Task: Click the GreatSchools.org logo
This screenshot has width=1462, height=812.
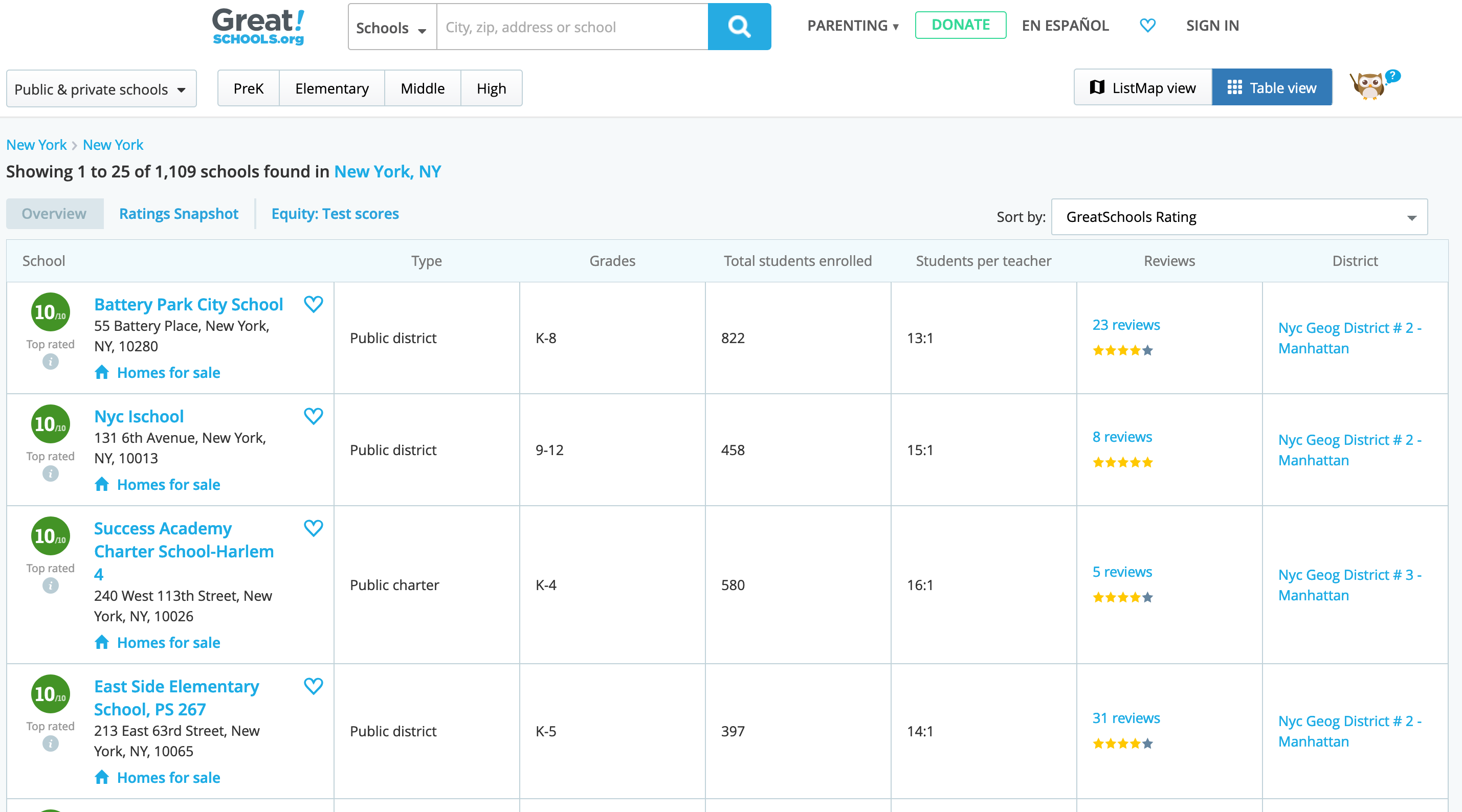Action: (258, 26)
